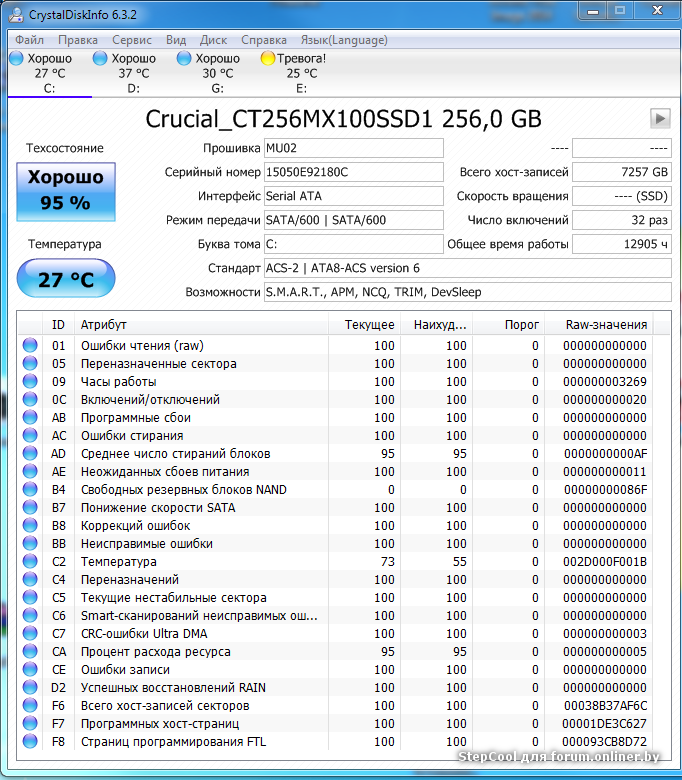The image size is (682, 780).
Task: Click the SATA/600 transfer mode field
Action: 354,220
